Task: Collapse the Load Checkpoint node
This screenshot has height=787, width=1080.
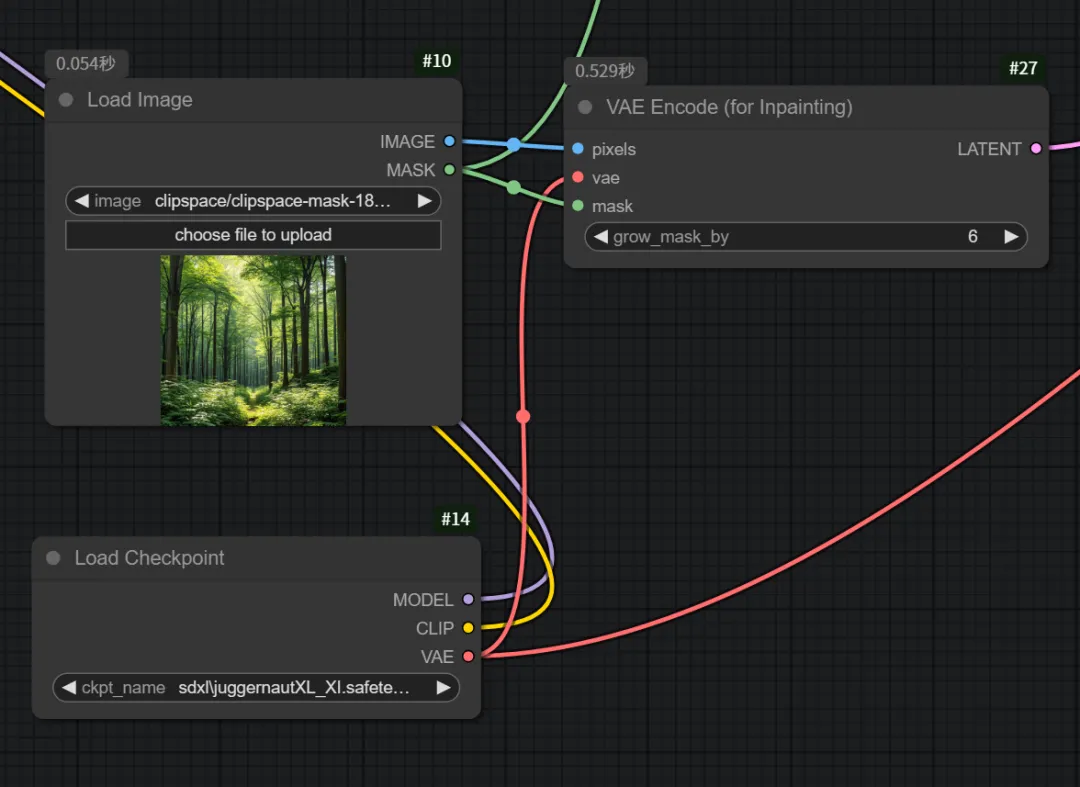Action: tap(51, 558)
